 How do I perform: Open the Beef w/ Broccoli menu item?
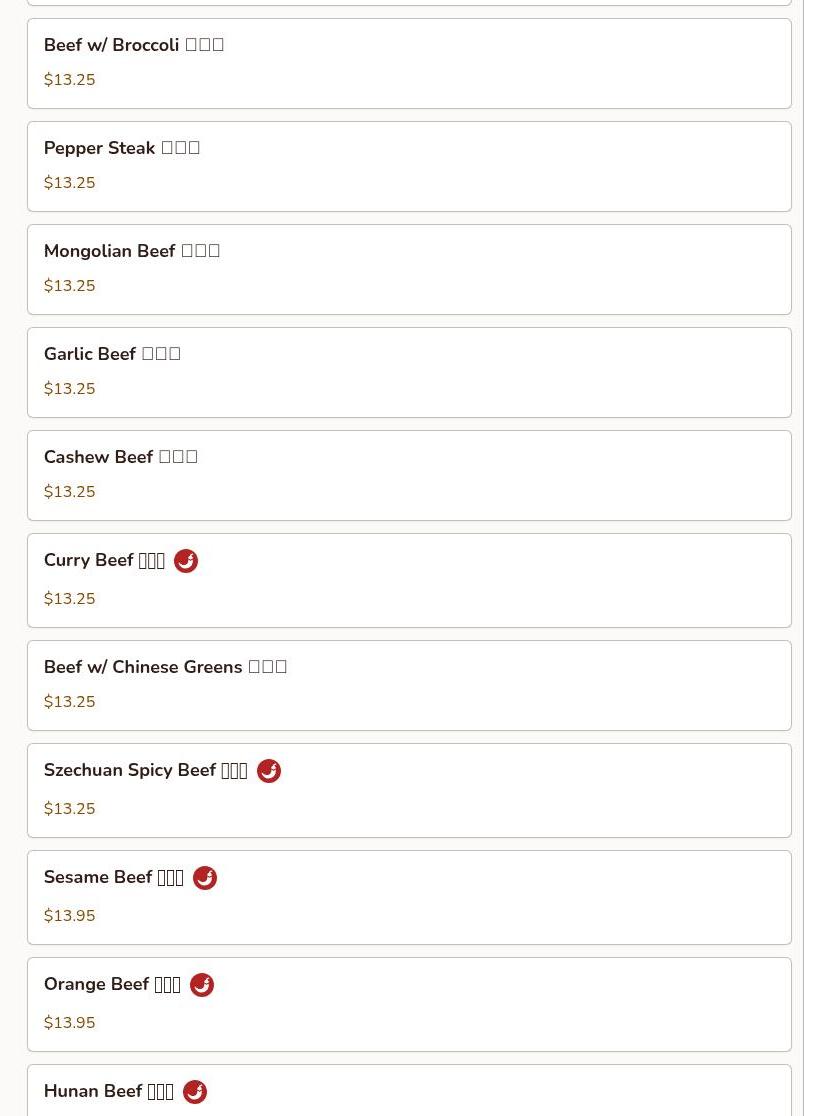coord(409,63)
